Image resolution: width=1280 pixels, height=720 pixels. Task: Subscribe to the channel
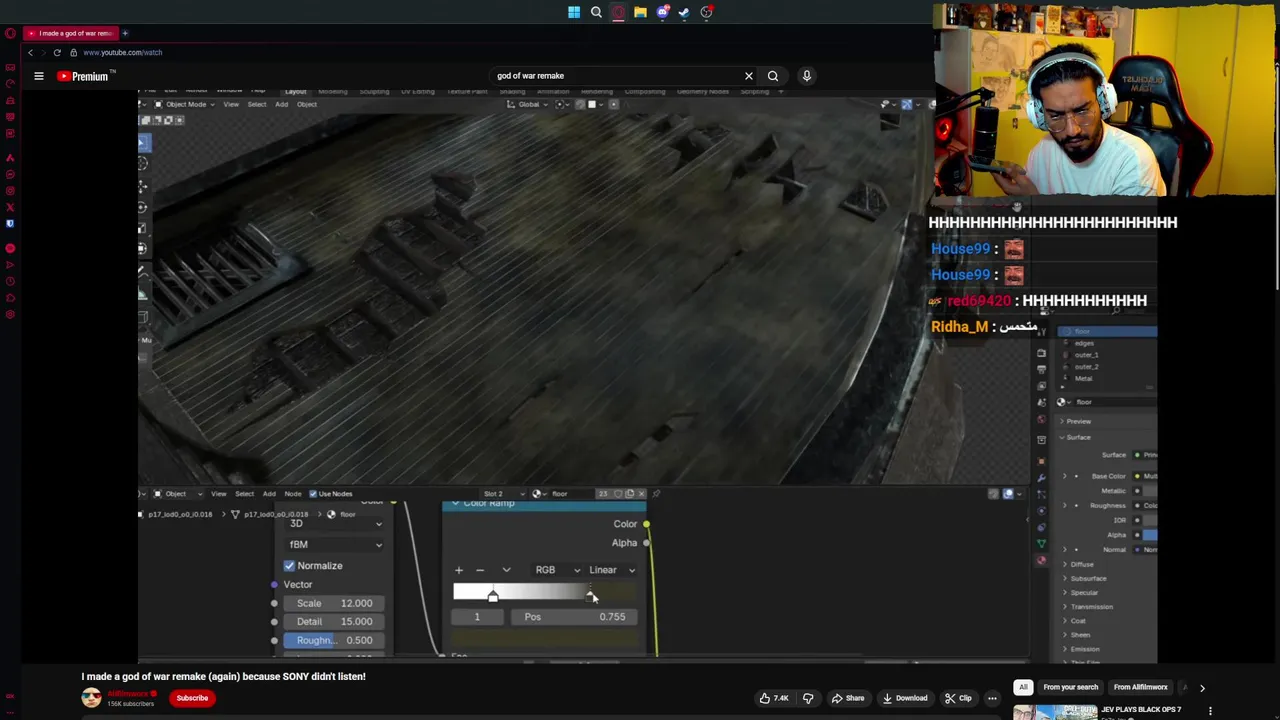pyautogui.click(x=192, y=698)
